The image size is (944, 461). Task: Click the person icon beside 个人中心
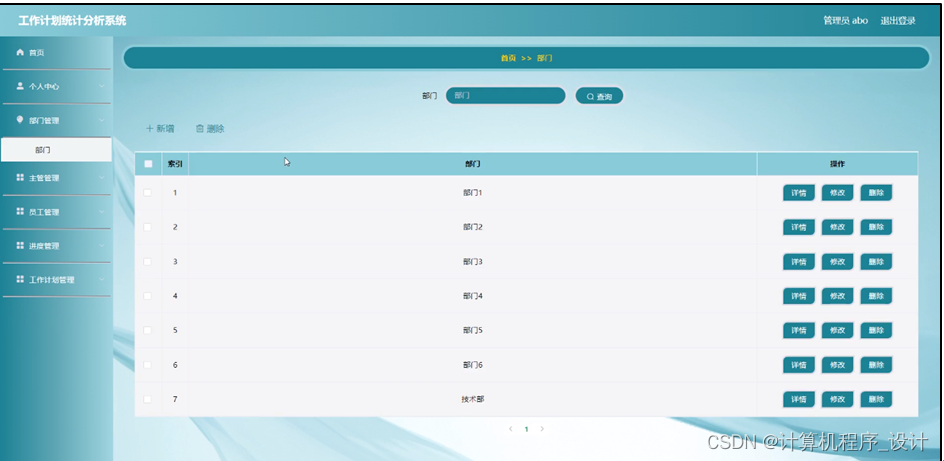20,86
